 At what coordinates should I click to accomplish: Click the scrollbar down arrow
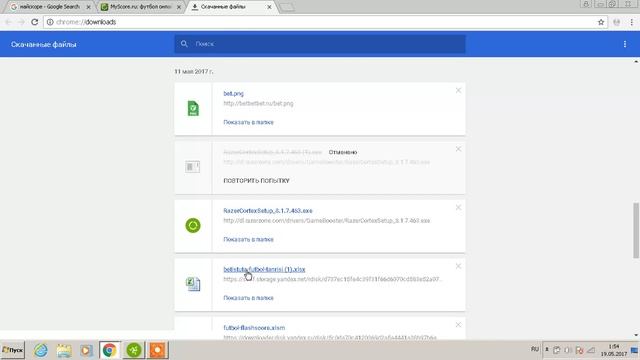636,335
